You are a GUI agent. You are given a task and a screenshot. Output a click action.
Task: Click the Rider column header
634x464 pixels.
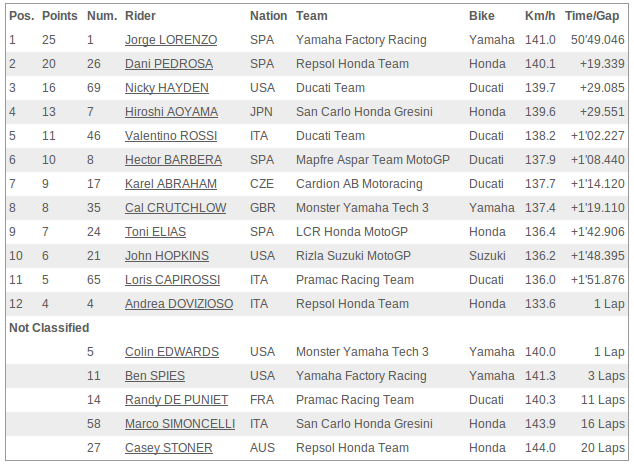[x=140, y=16]
